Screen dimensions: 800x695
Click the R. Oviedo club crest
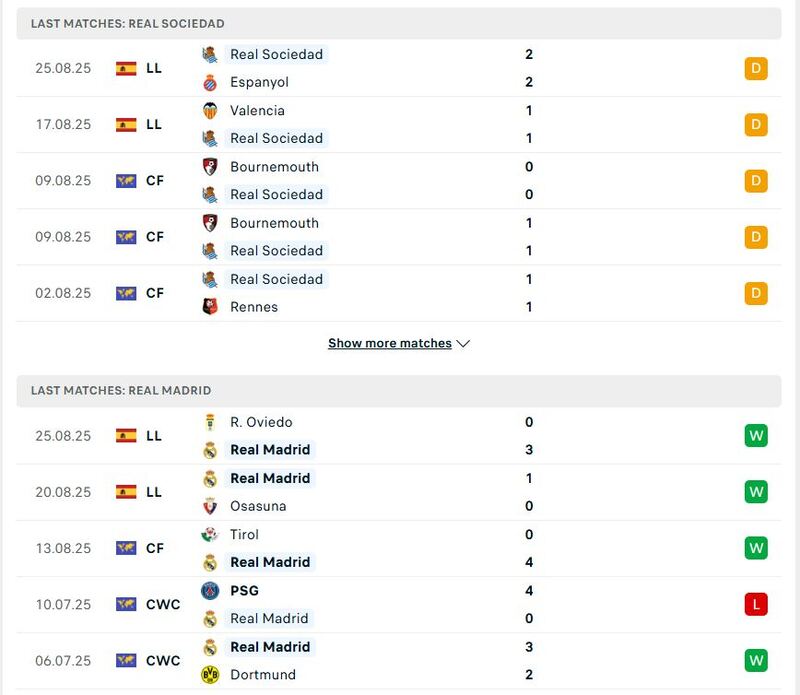[x=210, y=422]
